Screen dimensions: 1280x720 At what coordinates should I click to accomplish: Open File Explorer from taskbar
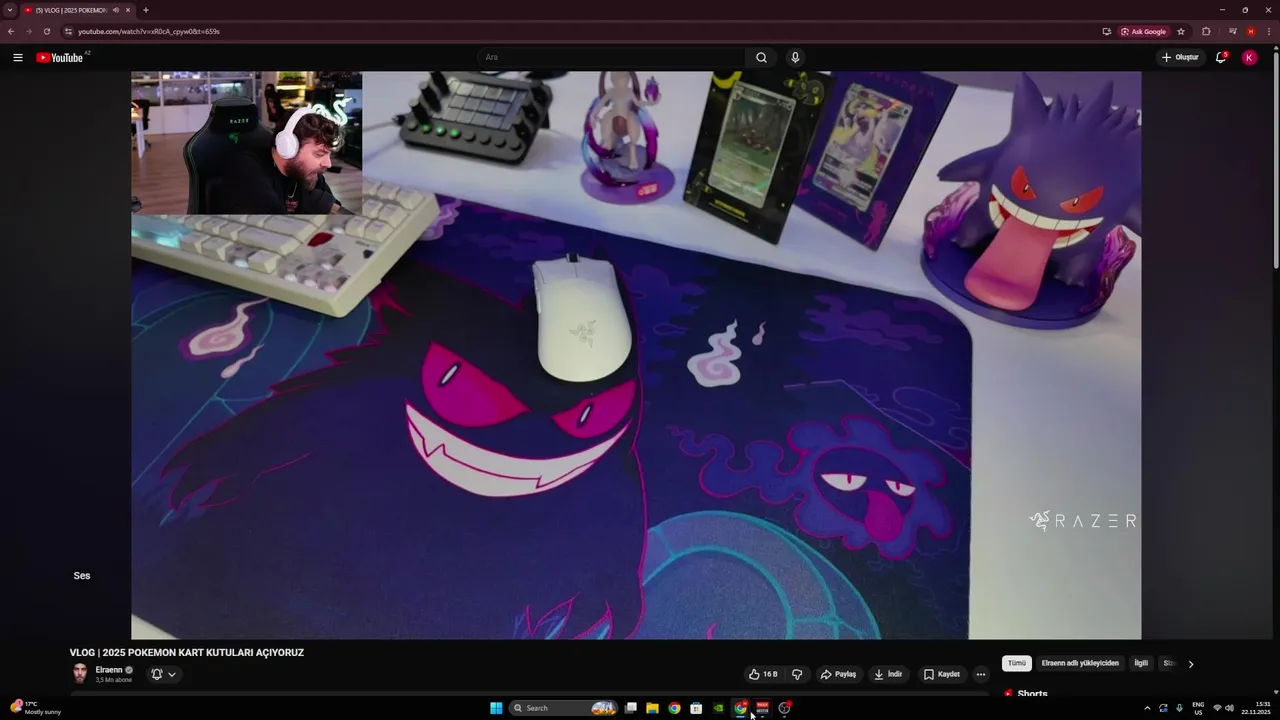[x=652, y=708]
